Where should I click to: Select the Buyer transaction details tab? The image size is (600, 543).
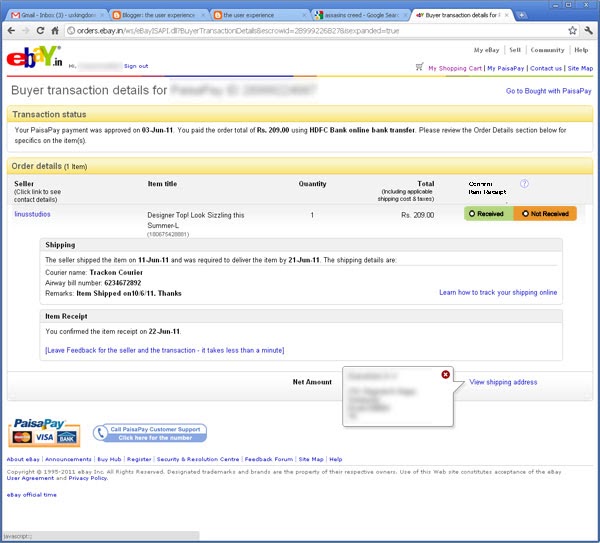point(461,15)
